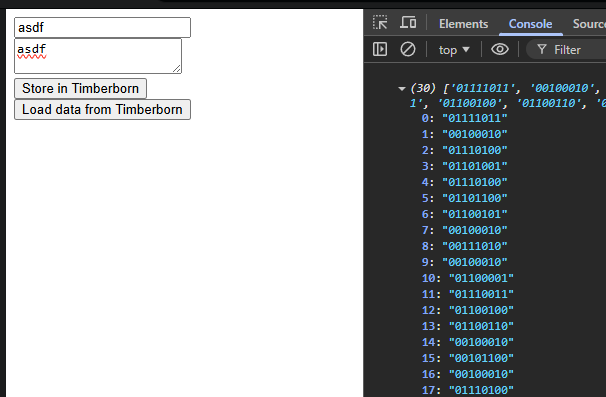Screen dimensions: 606x397
Task: Select array entry 15: "00101100"
Action: coord(468,358)
